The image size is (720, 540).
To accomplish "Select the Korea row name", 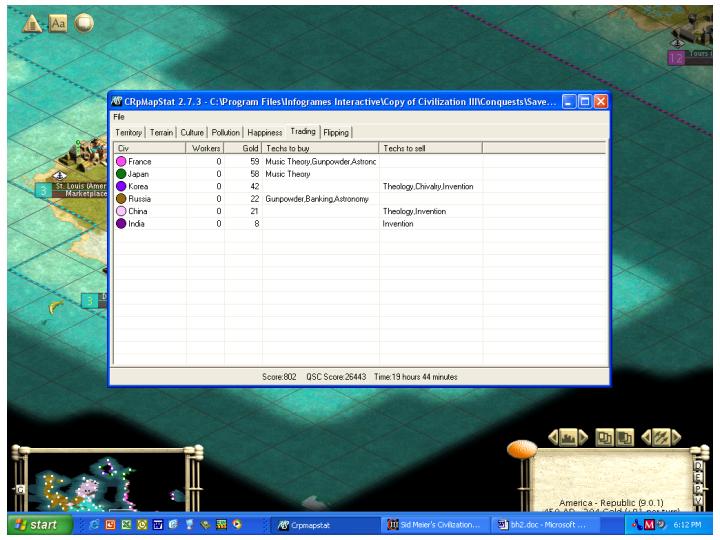I will pyautogui.click(x=138, y=186).
